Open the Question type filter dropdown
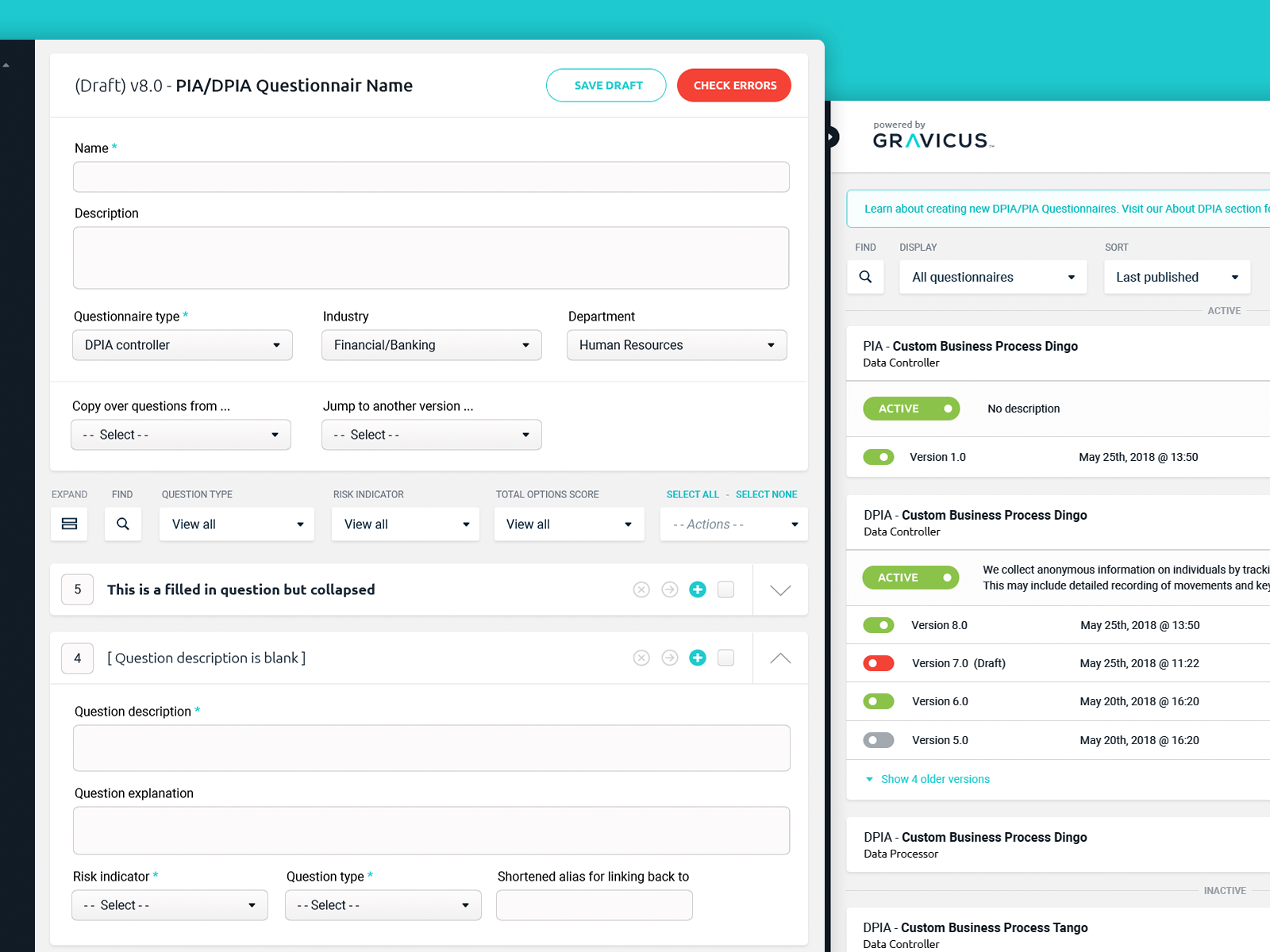This screenshot has width=1270, height=952. [237, 524]
